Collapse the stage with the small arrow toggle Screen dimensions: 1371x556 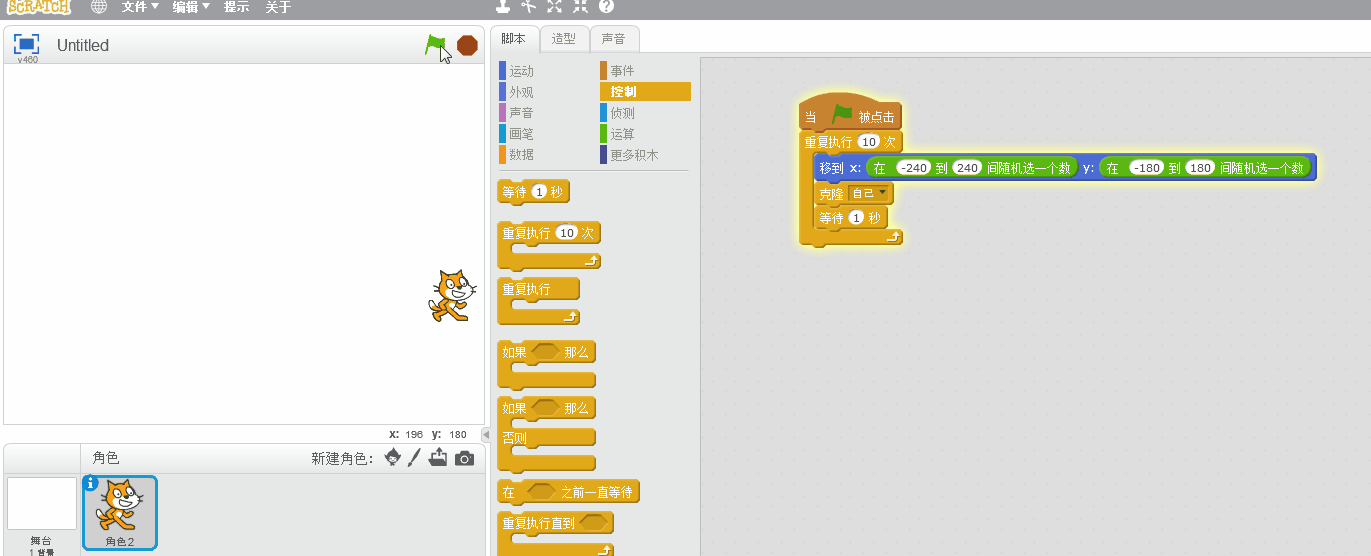click(486, 435)
